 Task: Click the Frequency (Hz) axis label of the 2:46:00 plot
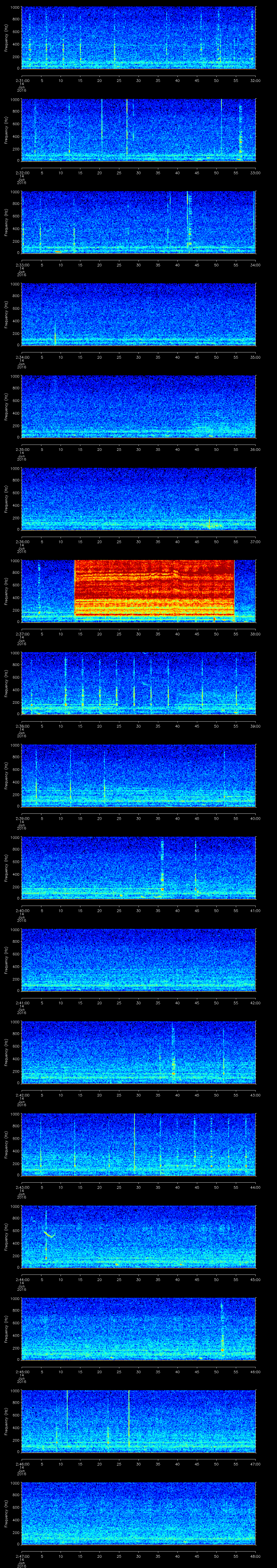pyautogui.click(x=6, y=1421)
